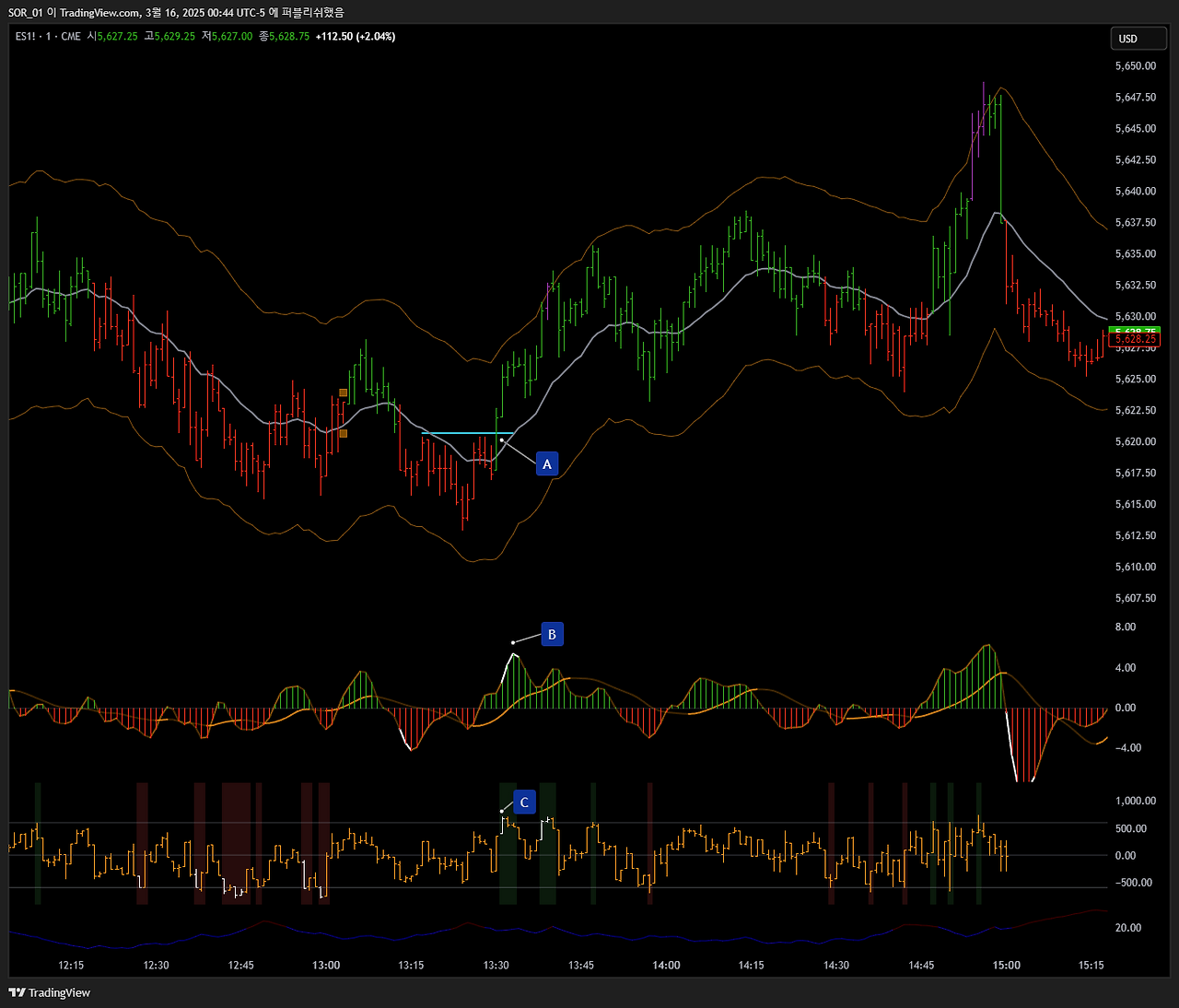
Task: Click the 4.00 oscillator axis label
Action: coord(1125,668)
